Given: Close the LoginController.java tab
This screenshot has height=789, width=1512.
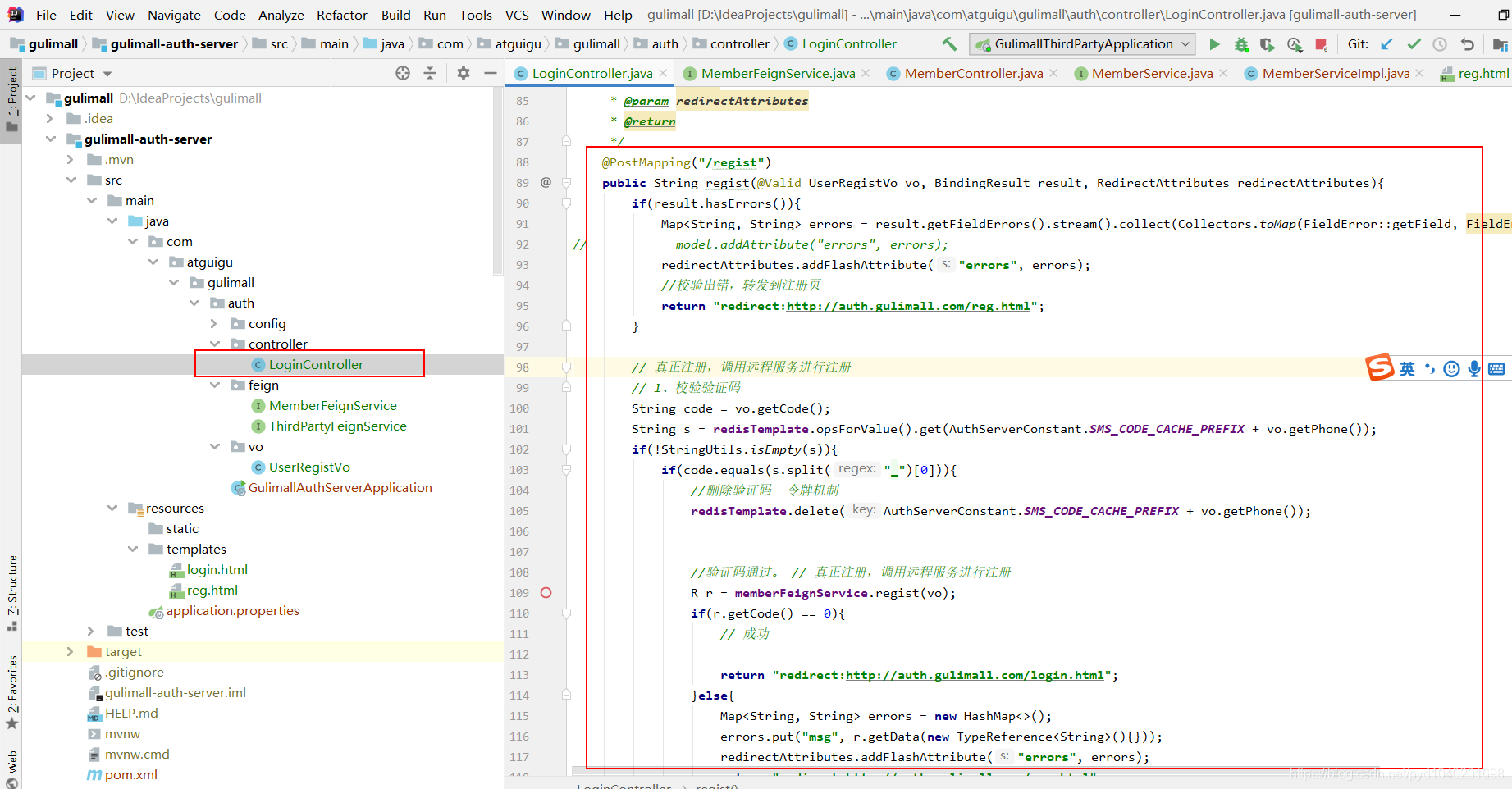Looking at the screenshot, I should pyautogui.click(x=663, y=73).
